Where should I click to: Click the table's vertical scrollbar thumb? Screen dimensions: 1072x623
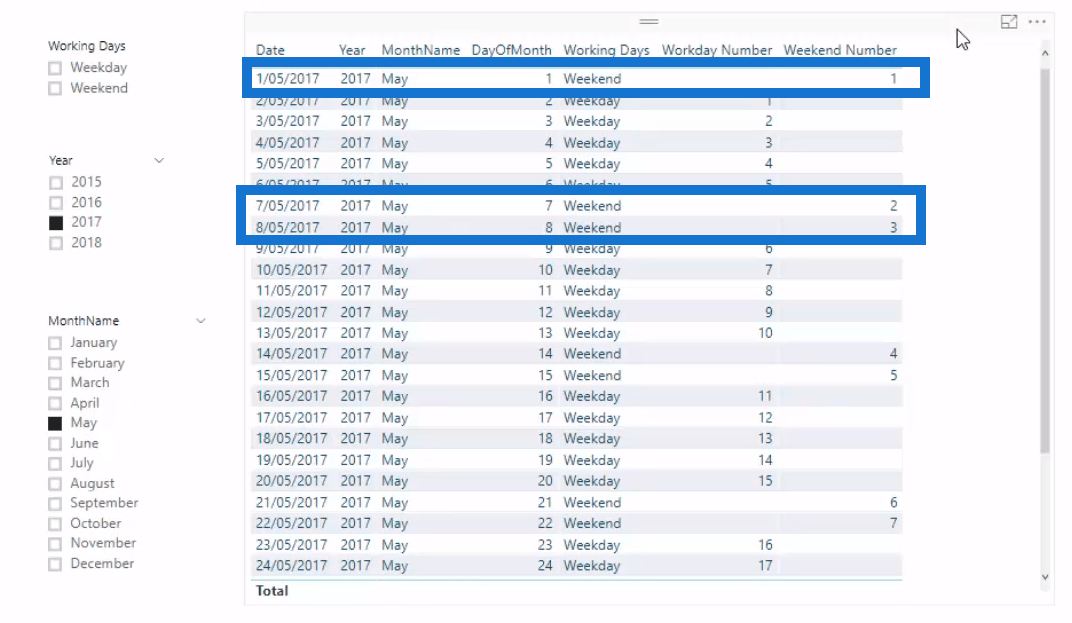[1045, 260]
